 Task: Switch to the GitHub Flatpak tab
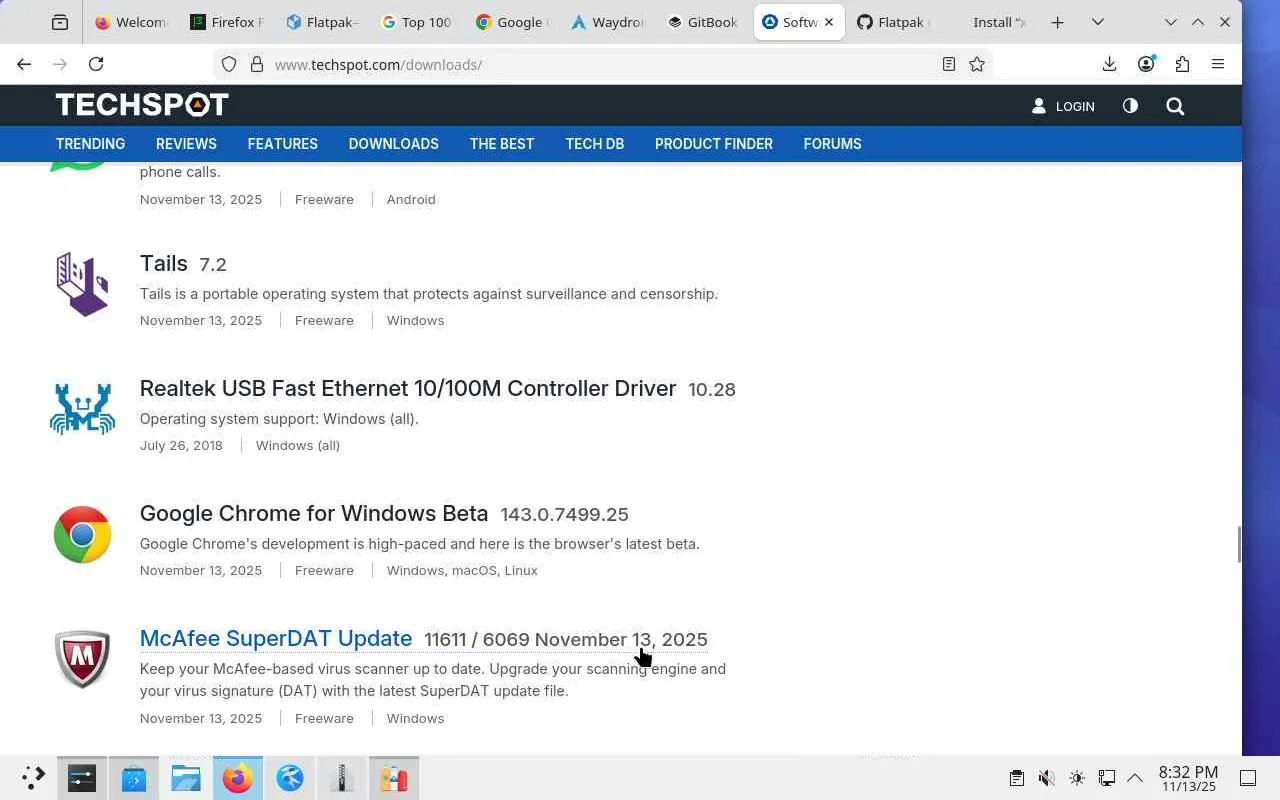895,22
